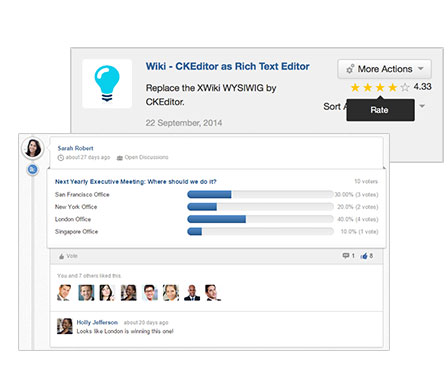Image resolution: width=448 pixels, height=375 pixels.
Task: Click the first yellow rating star
Action: tap(355, 87)
